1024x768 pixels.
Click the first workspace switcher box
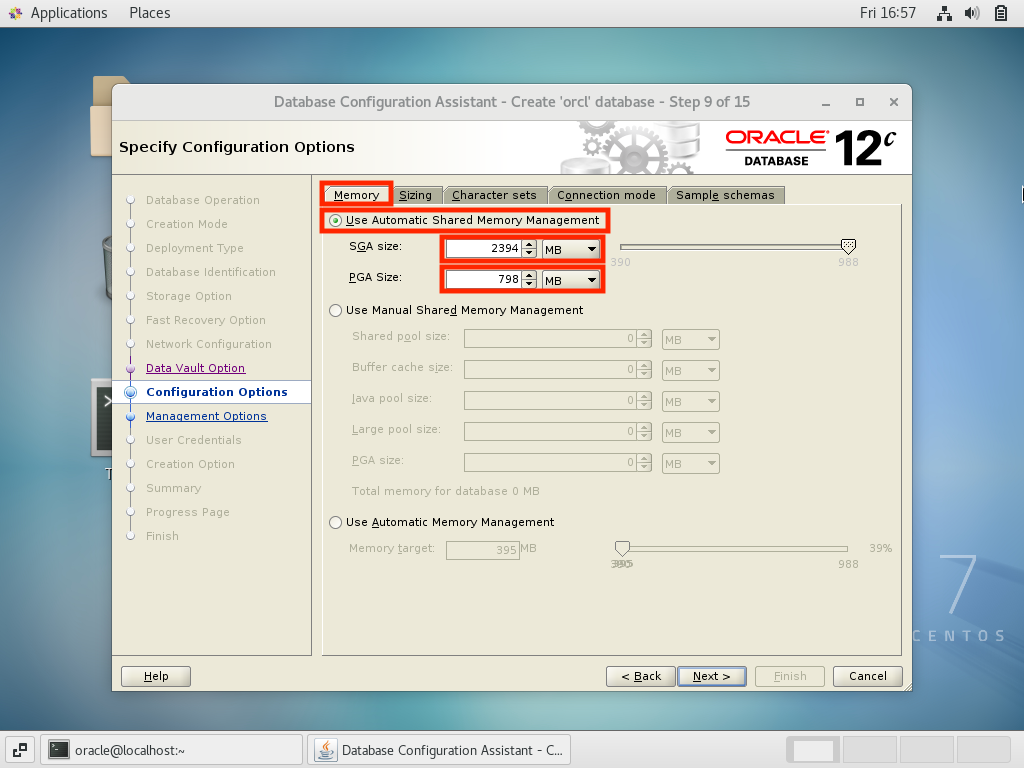point(813,750)
